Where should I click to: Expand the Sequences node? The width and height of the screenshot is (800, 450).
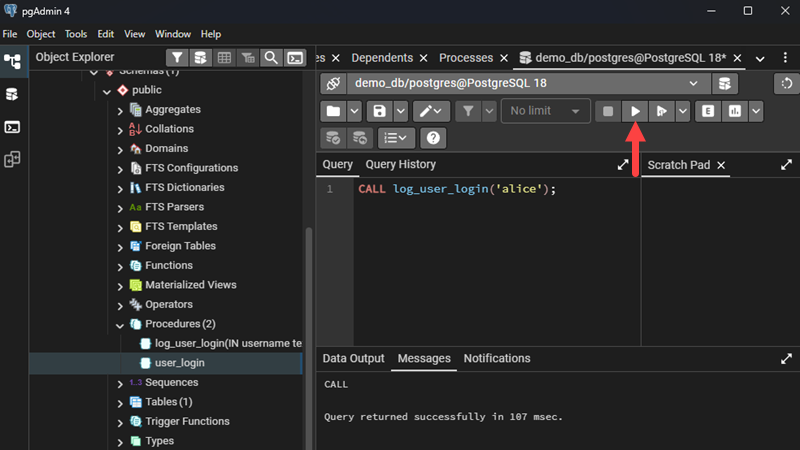pyautogui.click(x=120, y=384)
